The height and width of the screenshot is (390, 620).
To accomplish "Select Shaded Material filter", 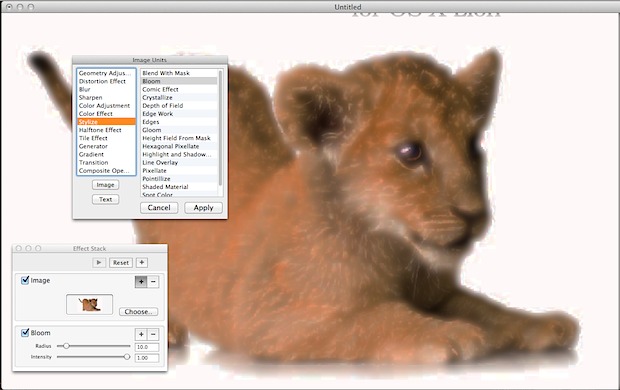I will pos(179,187).
